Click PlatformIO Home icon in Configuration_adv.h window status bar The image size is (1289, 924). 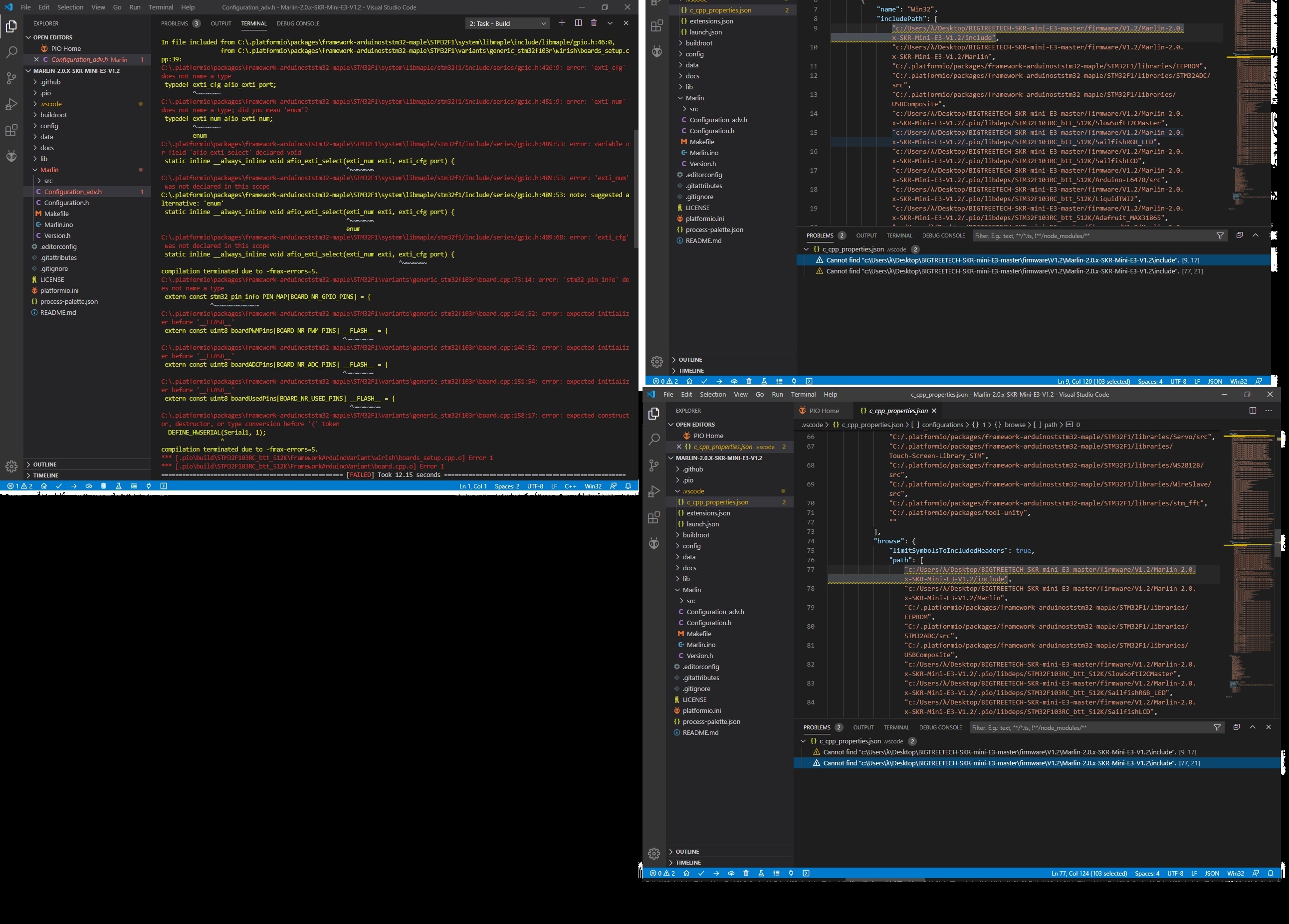(44, 486)
